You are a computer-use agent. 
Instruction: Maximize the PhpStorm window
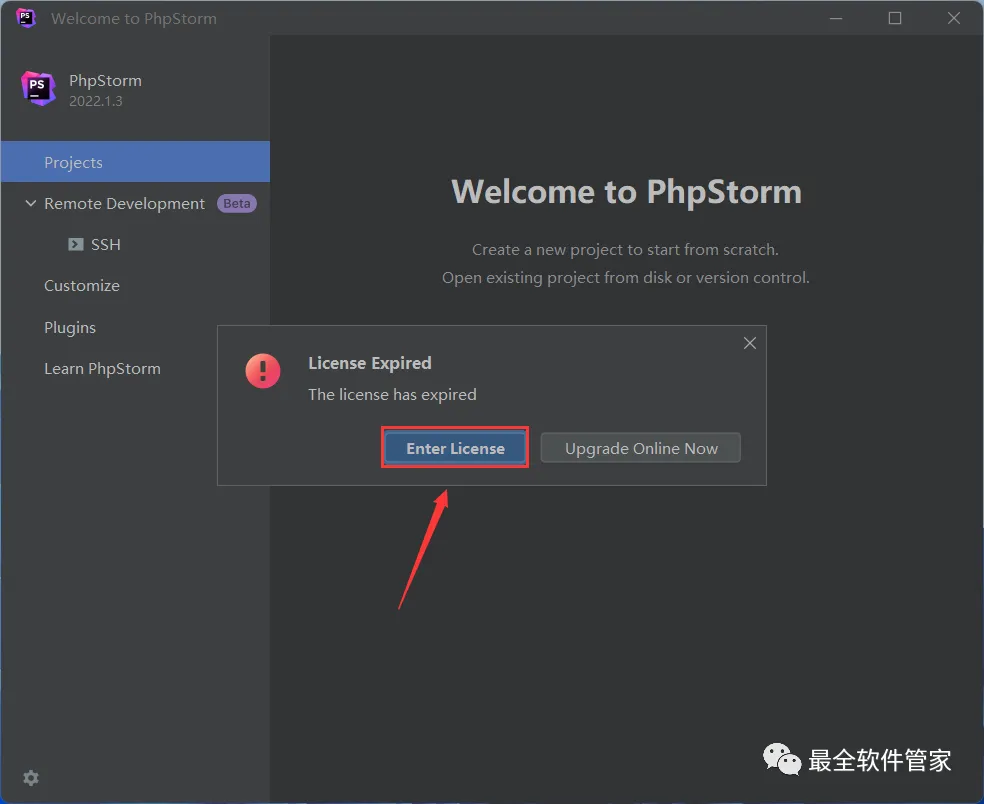click(x=895, y=18)
